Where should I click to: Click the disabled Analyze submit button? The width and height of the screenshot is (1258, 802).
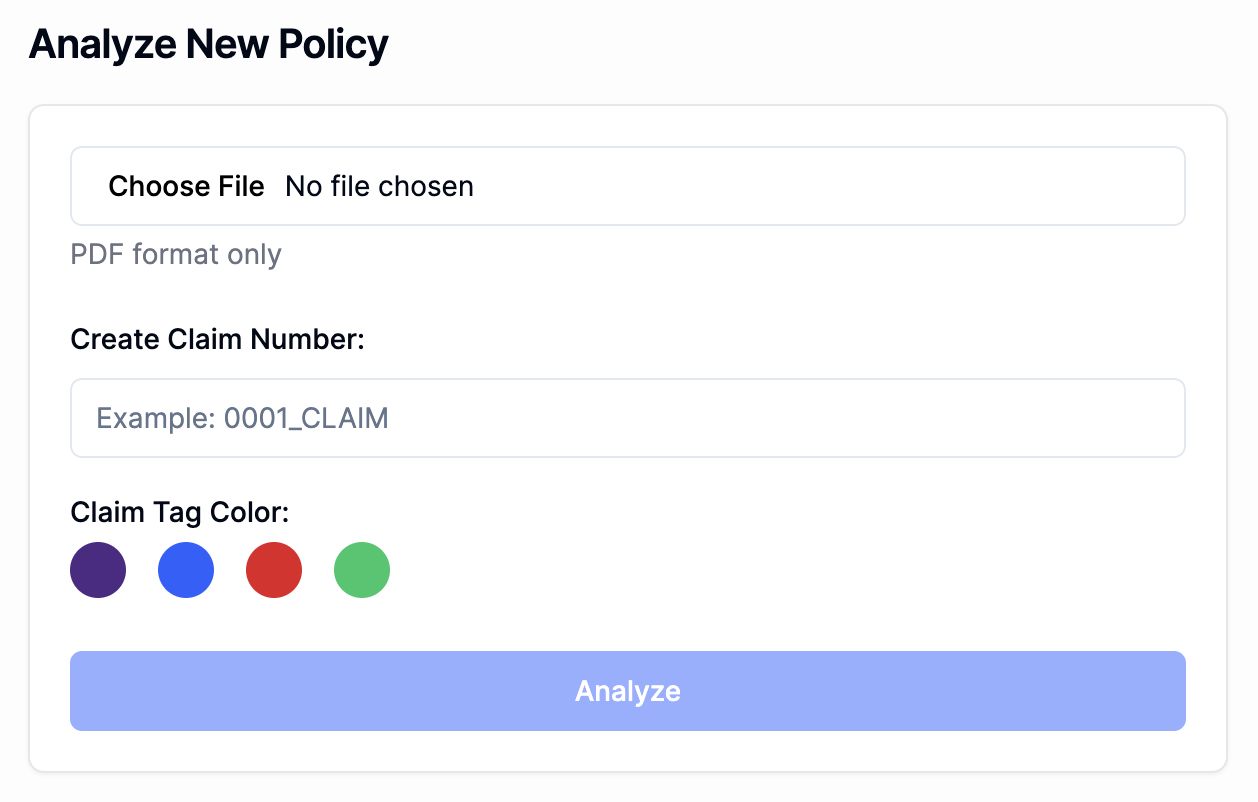pyautogui.click(x=627, y=690)
